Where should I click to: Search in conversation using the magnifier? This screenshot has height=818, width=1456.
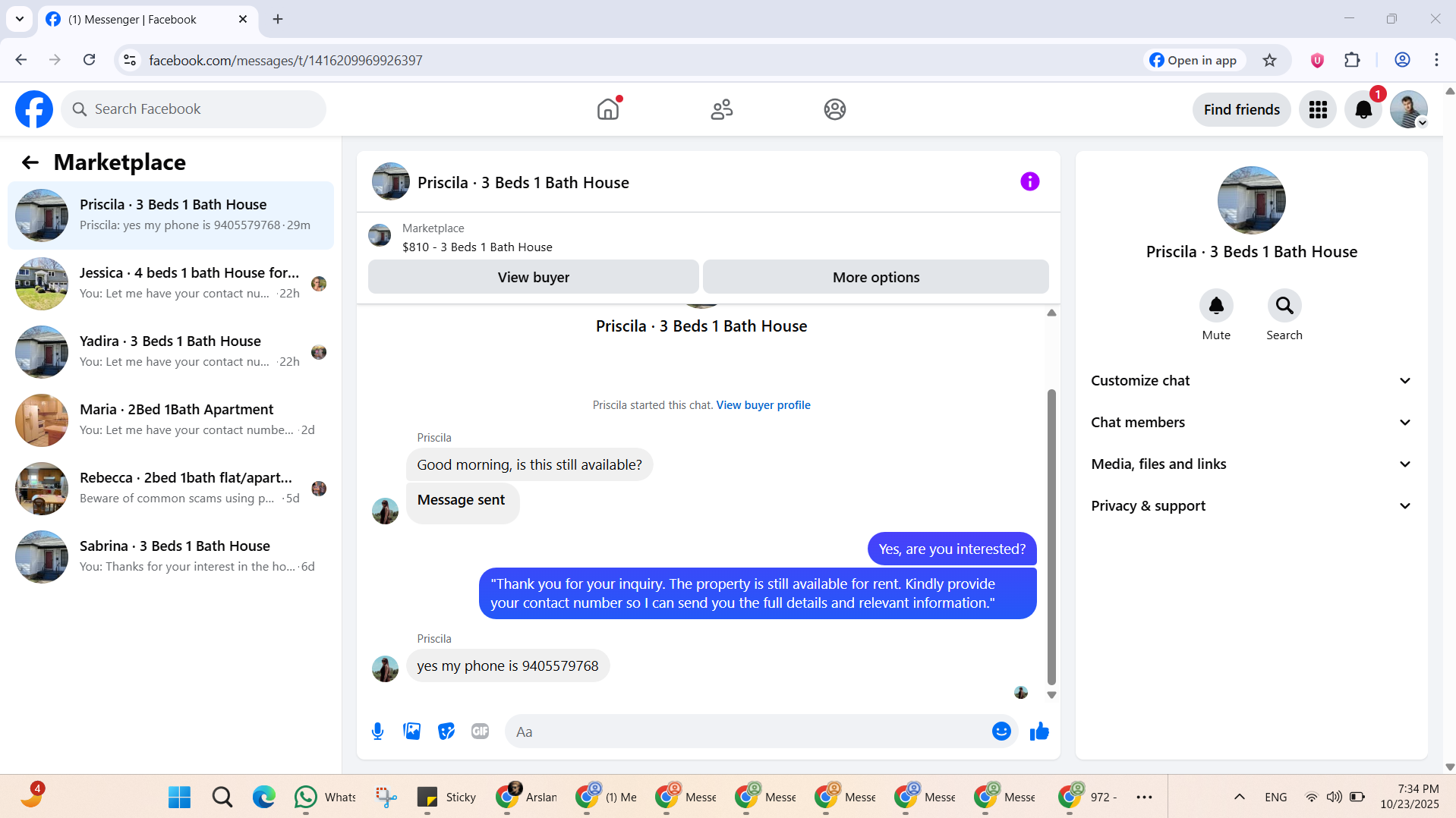(1284, 306)
